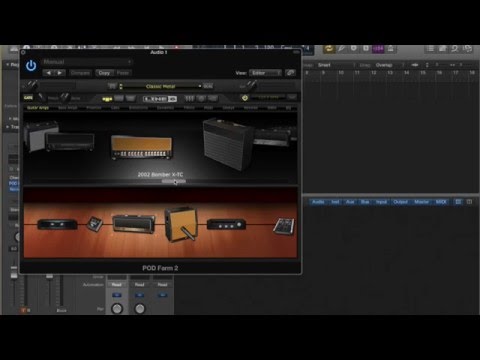The height and width of the screenshot is (360, 480).
Task: Click the Paste button
Action: [122, 73]
